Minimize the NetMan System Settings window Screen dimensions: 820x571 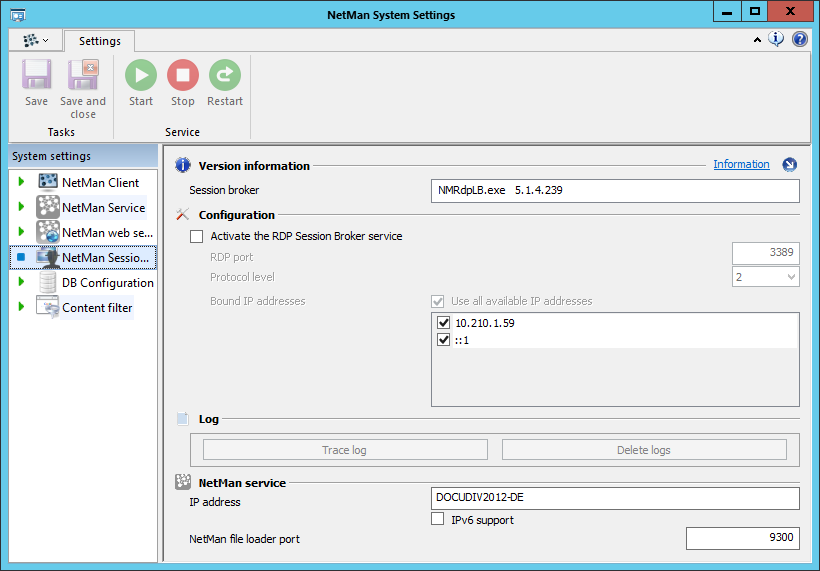[x=727, y=12]
